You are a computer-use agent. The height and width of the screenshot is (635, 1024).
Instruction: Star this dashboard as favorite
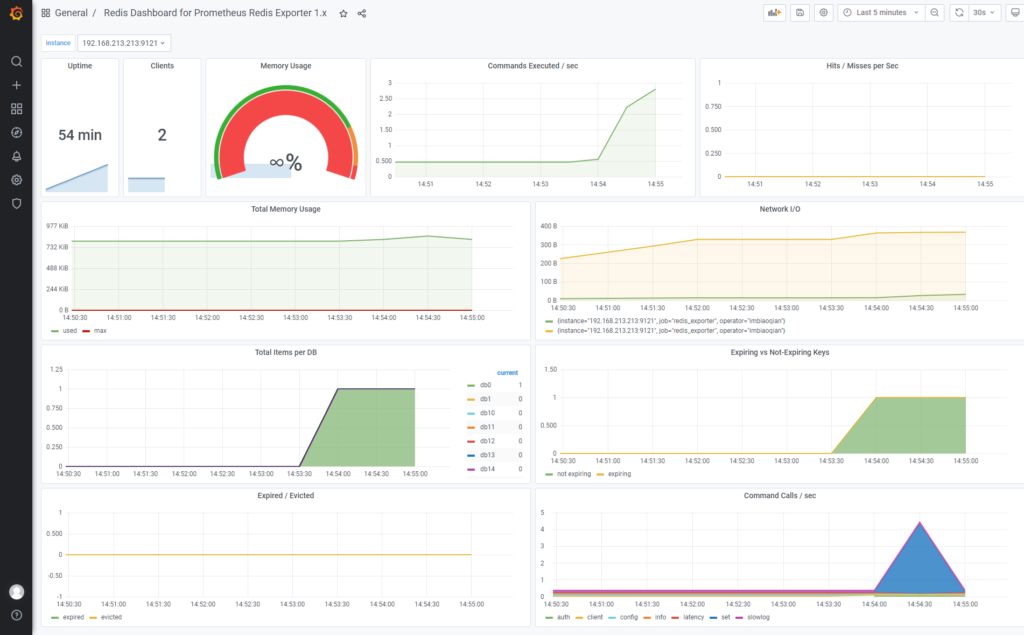[x=343, y=14]
